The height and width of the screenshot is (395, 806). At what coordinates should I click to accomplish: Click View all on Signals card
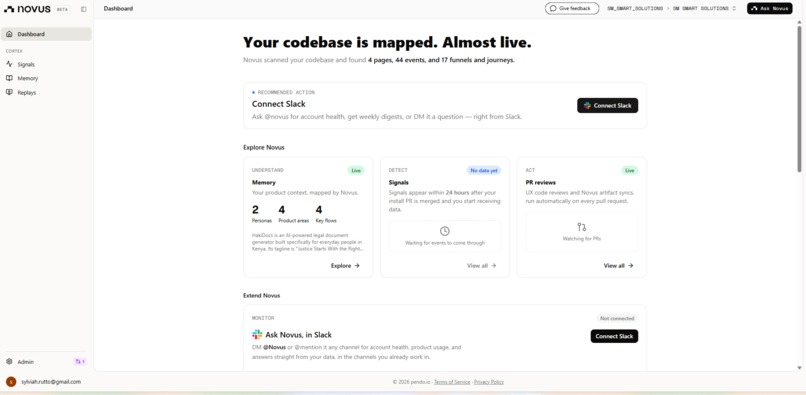(482, 266)
